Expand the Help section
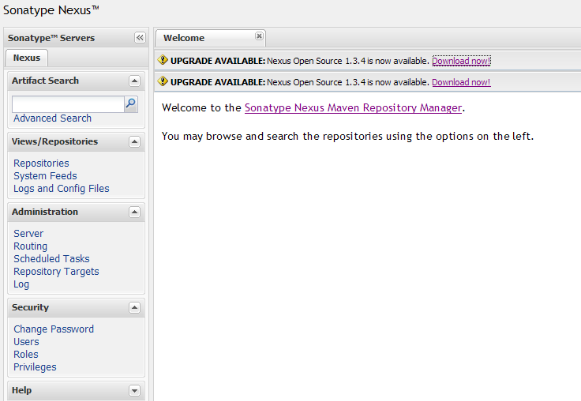The image size is (581, 401). (135, 390)
